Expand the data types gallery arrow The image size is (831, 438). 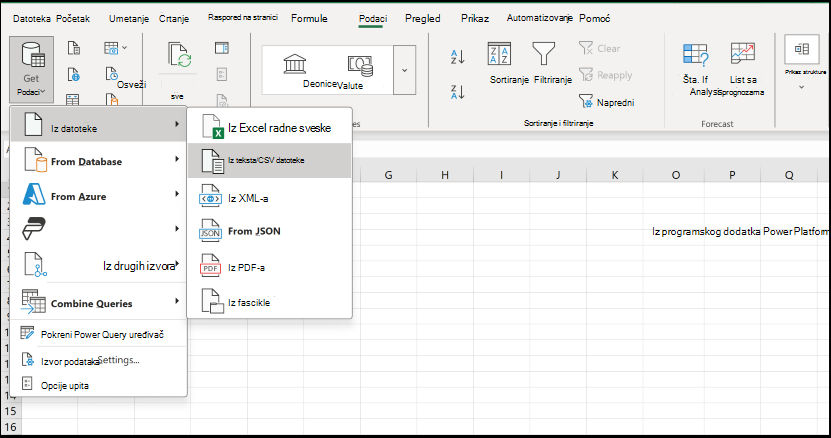[404, 70]
